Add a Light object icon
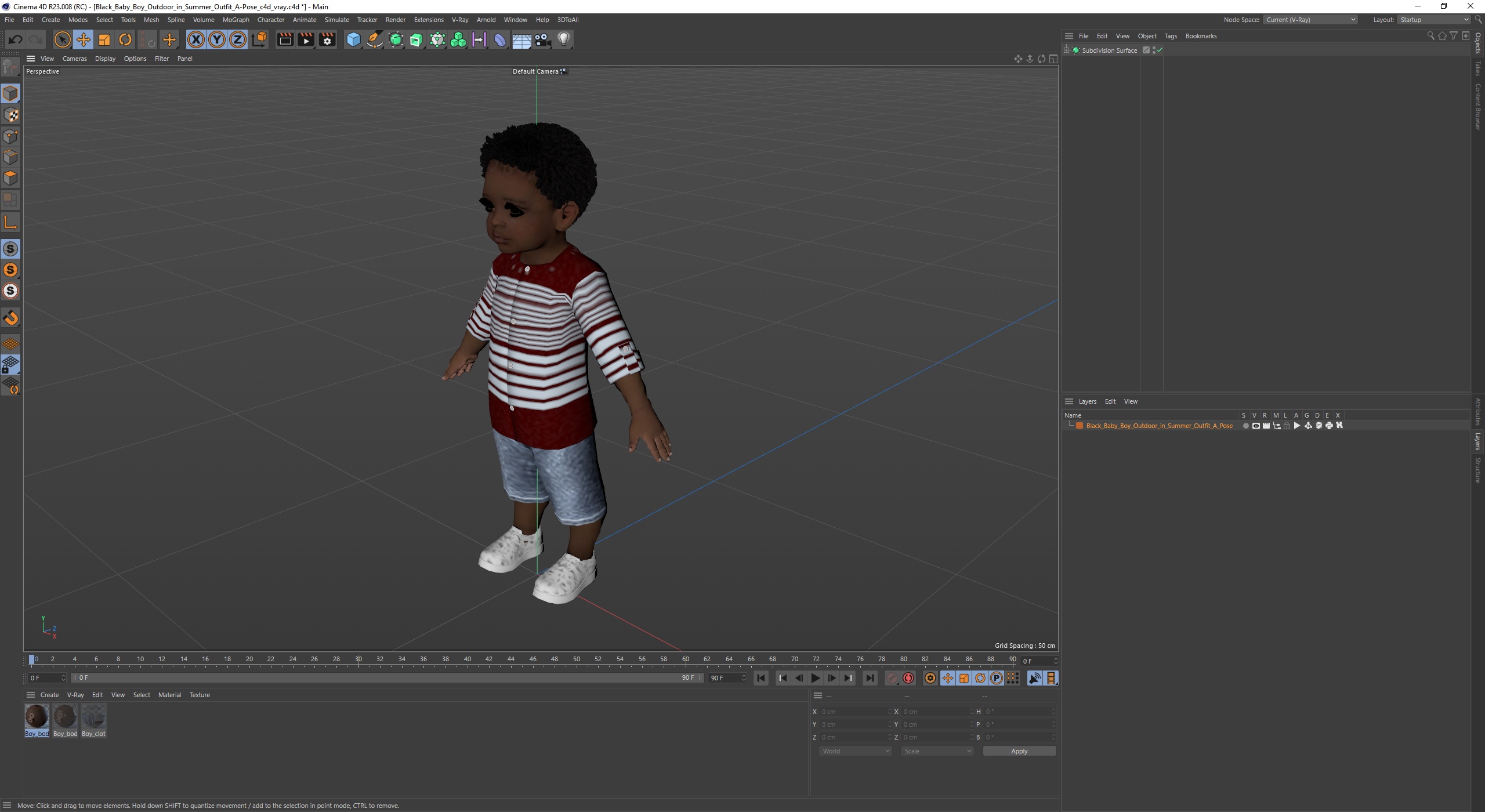Viewport: 1485px width, 812px height. 563,39
